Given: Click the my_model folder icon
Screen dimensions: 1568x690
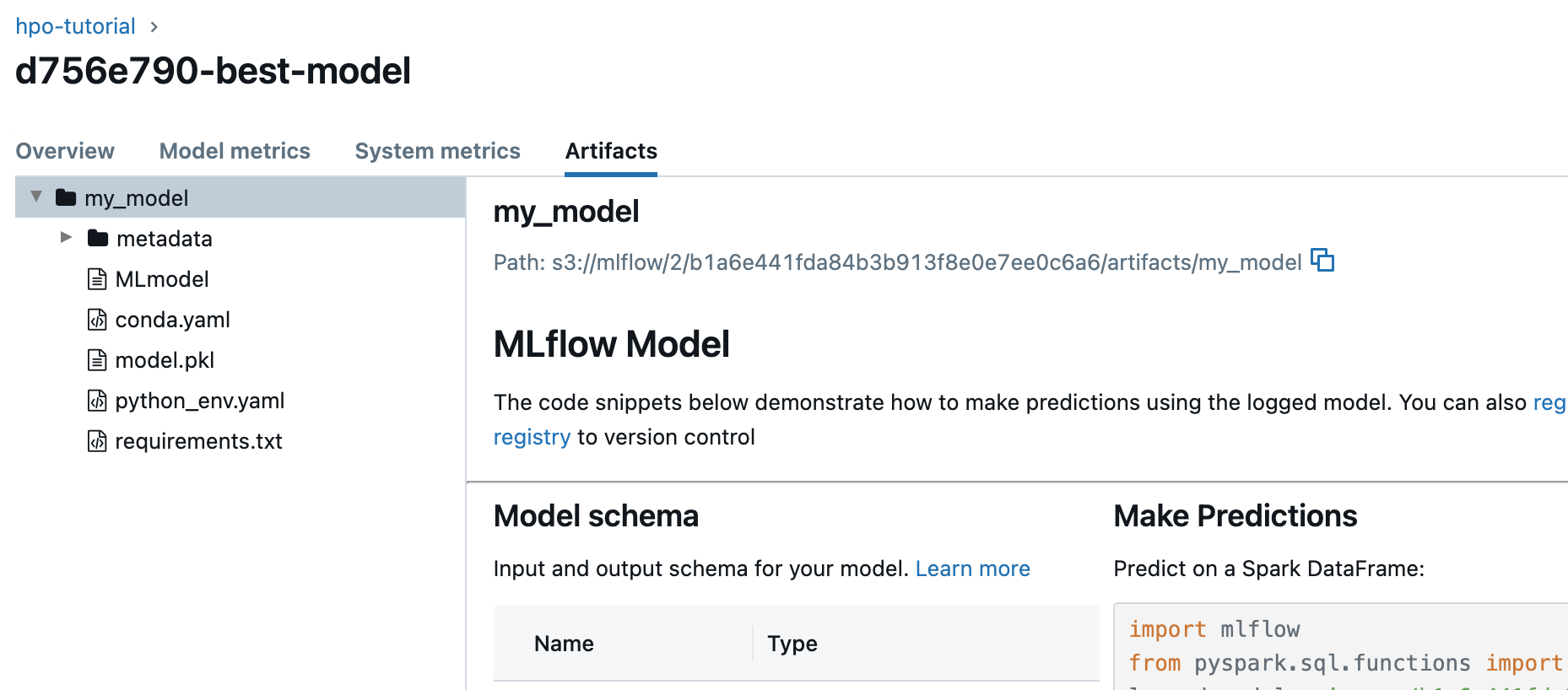Looking at the screenshot, I should pos(66,197).
